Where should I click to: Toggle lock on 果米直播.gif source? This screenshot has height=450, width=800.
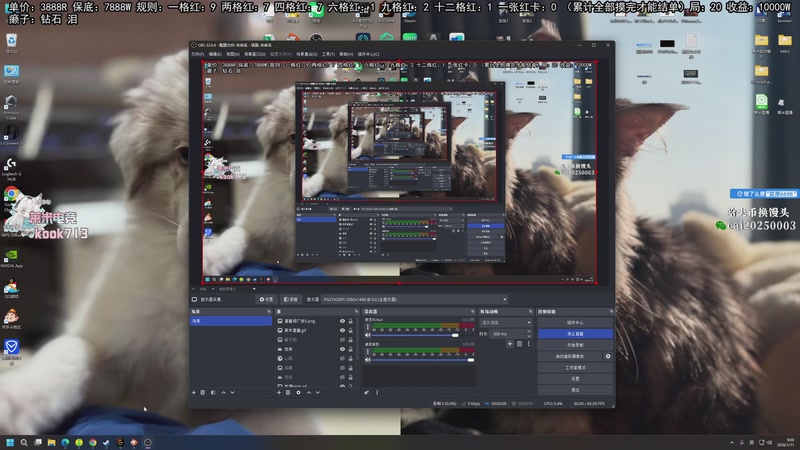tap(351, 330)
